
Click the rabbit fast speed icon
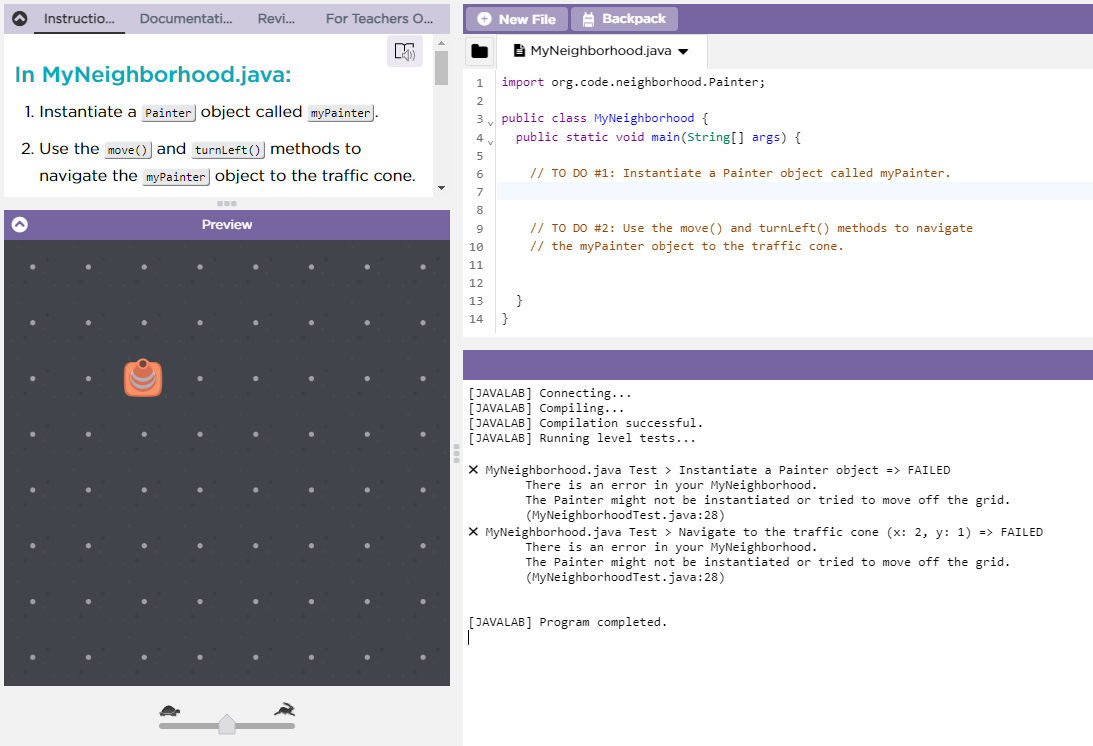[285, 710]
